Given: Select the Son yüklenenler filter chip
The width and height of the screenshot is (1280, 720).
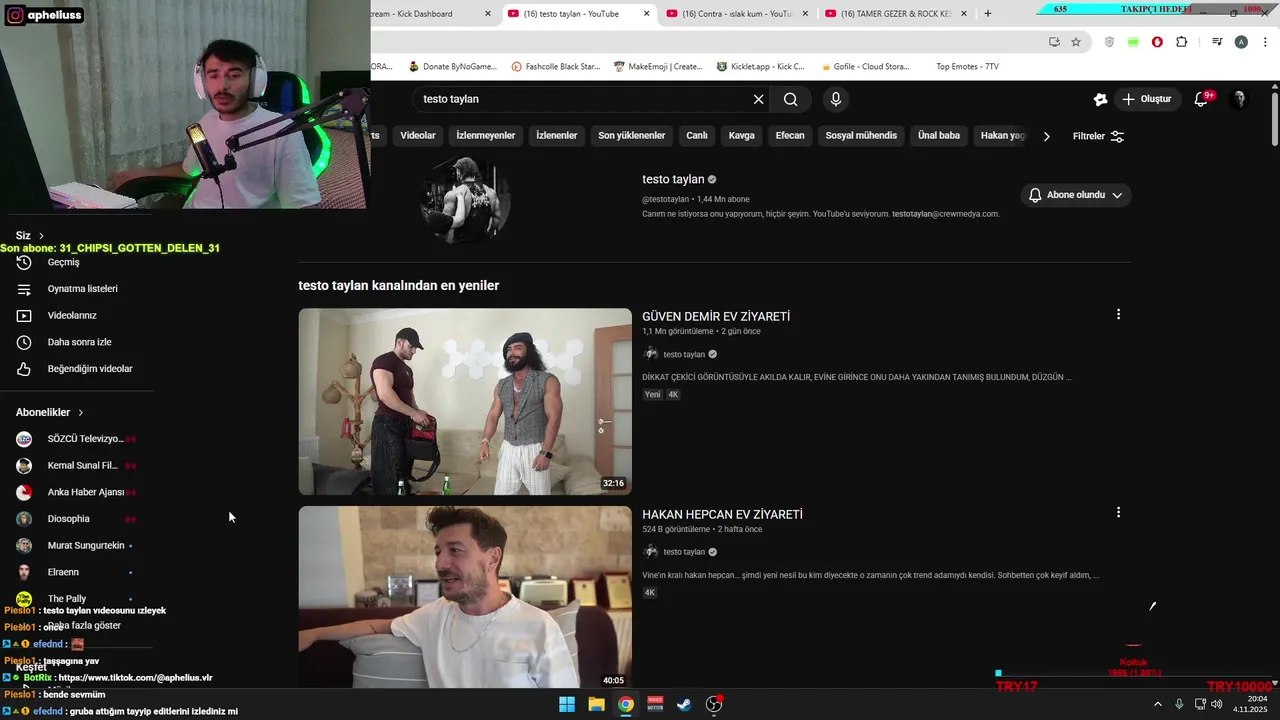Looking at the screenshot, I should click(x=632, y=135).
